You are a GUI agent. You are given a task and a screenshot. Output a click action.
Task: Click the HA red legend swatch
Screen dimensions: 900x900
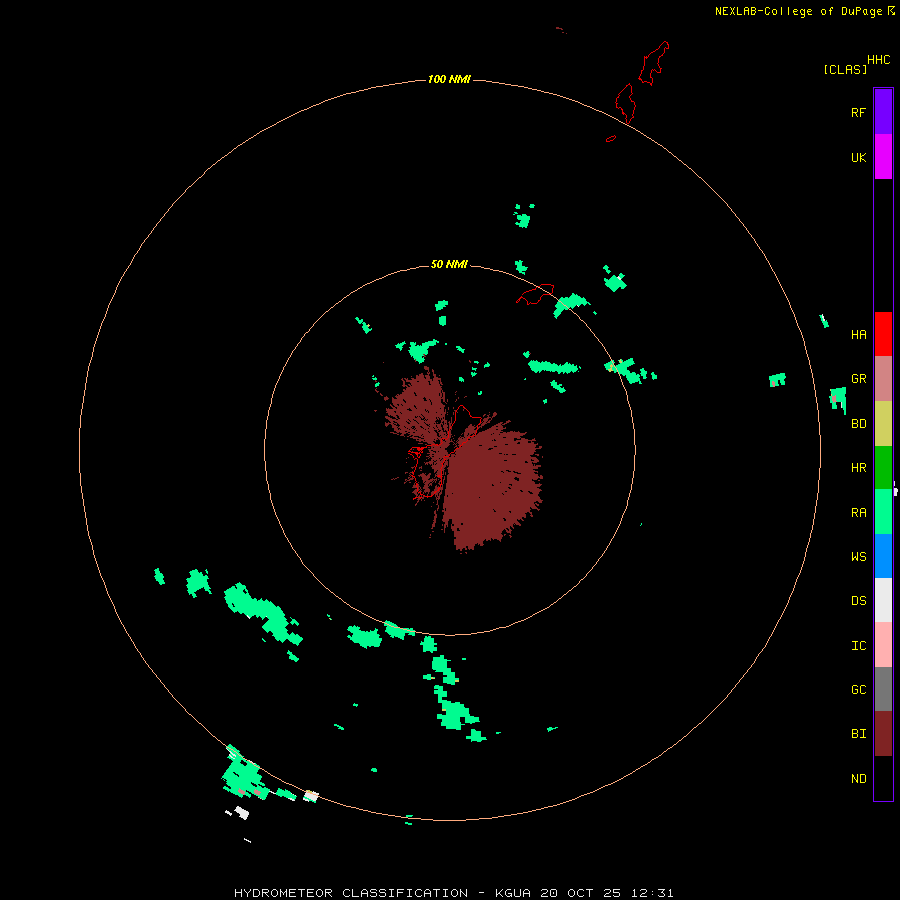click(x=883, y=334)
